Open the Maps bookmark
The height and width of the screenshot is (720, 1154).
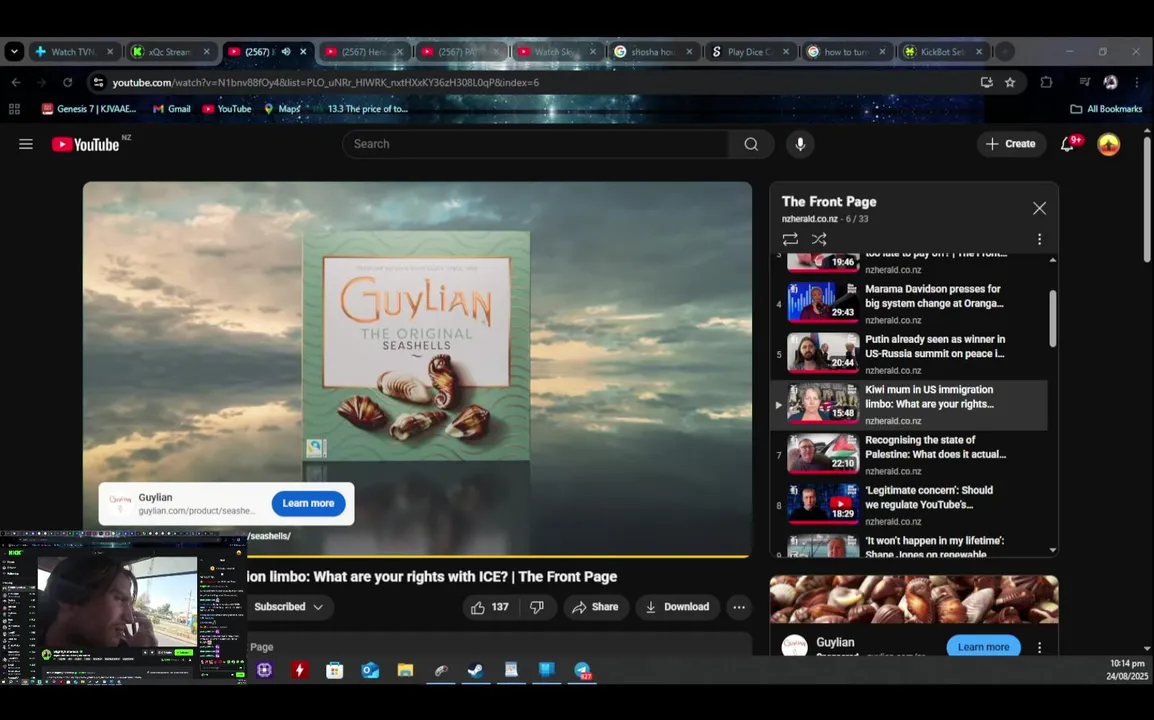pyautogui.click(x=282, y=109)
